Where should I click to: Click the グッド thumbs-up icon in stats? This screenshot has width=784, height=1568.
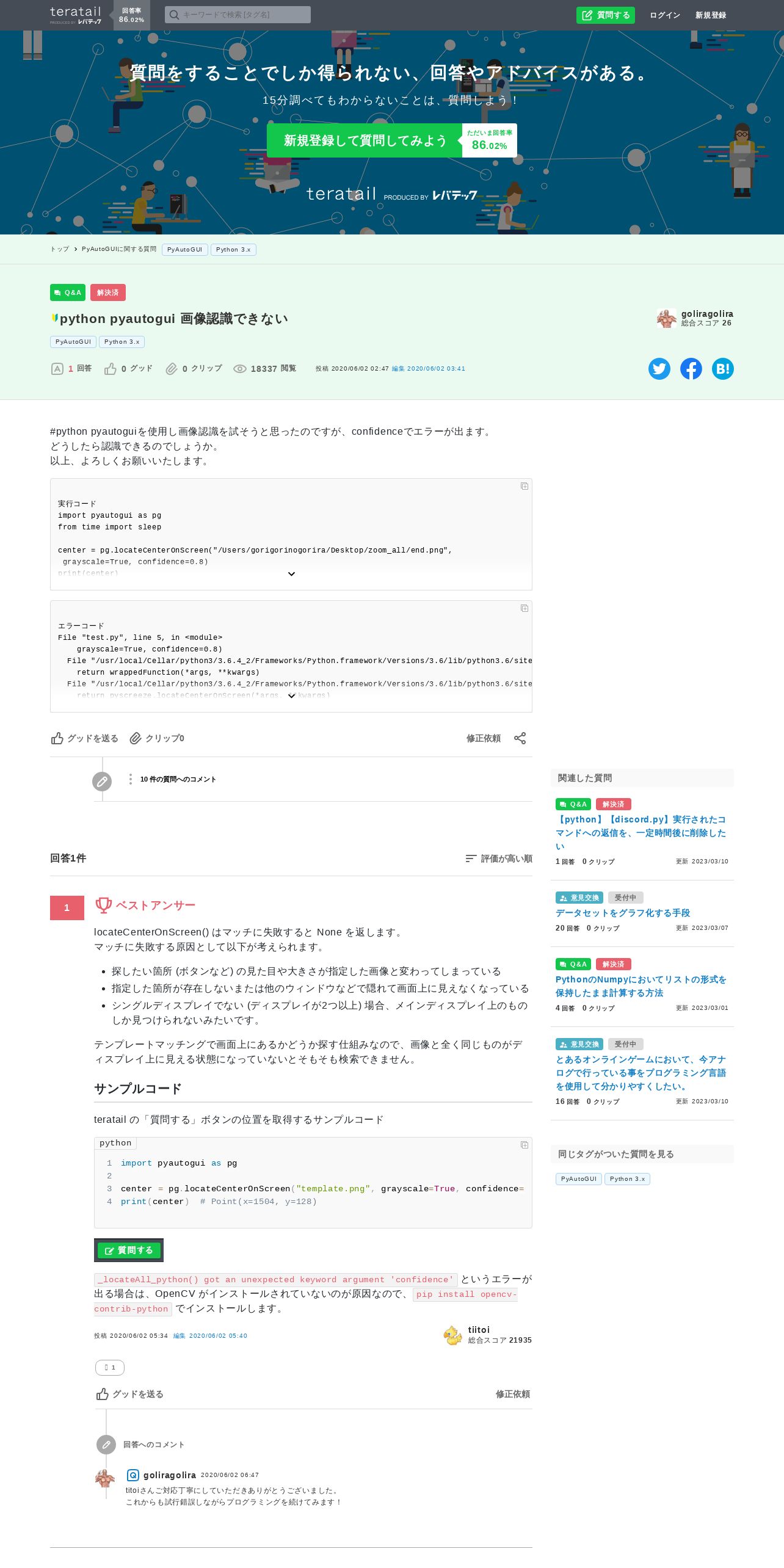pyautogui.click(x=111, y=369)
